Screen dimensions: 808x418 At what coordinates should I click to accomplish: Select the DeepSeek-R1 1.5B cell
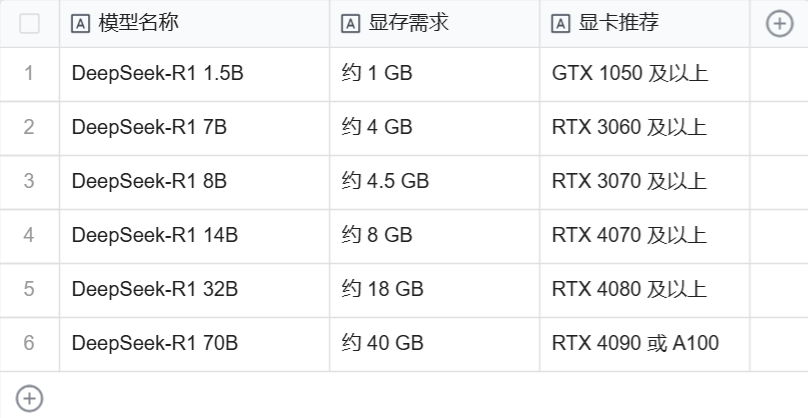(x=194, y=73)
